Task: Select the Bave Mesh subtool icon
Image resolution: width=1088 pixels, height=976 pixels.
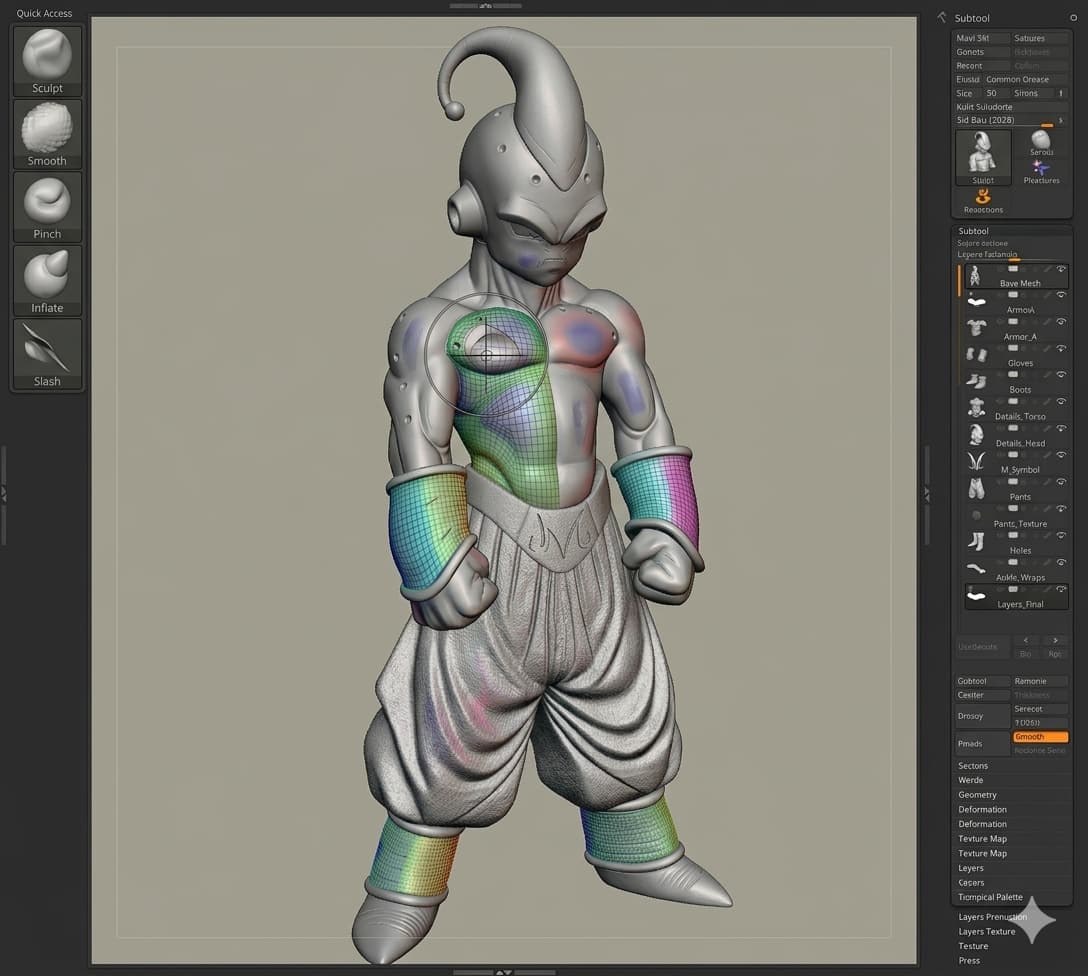Action: (976, 276)
